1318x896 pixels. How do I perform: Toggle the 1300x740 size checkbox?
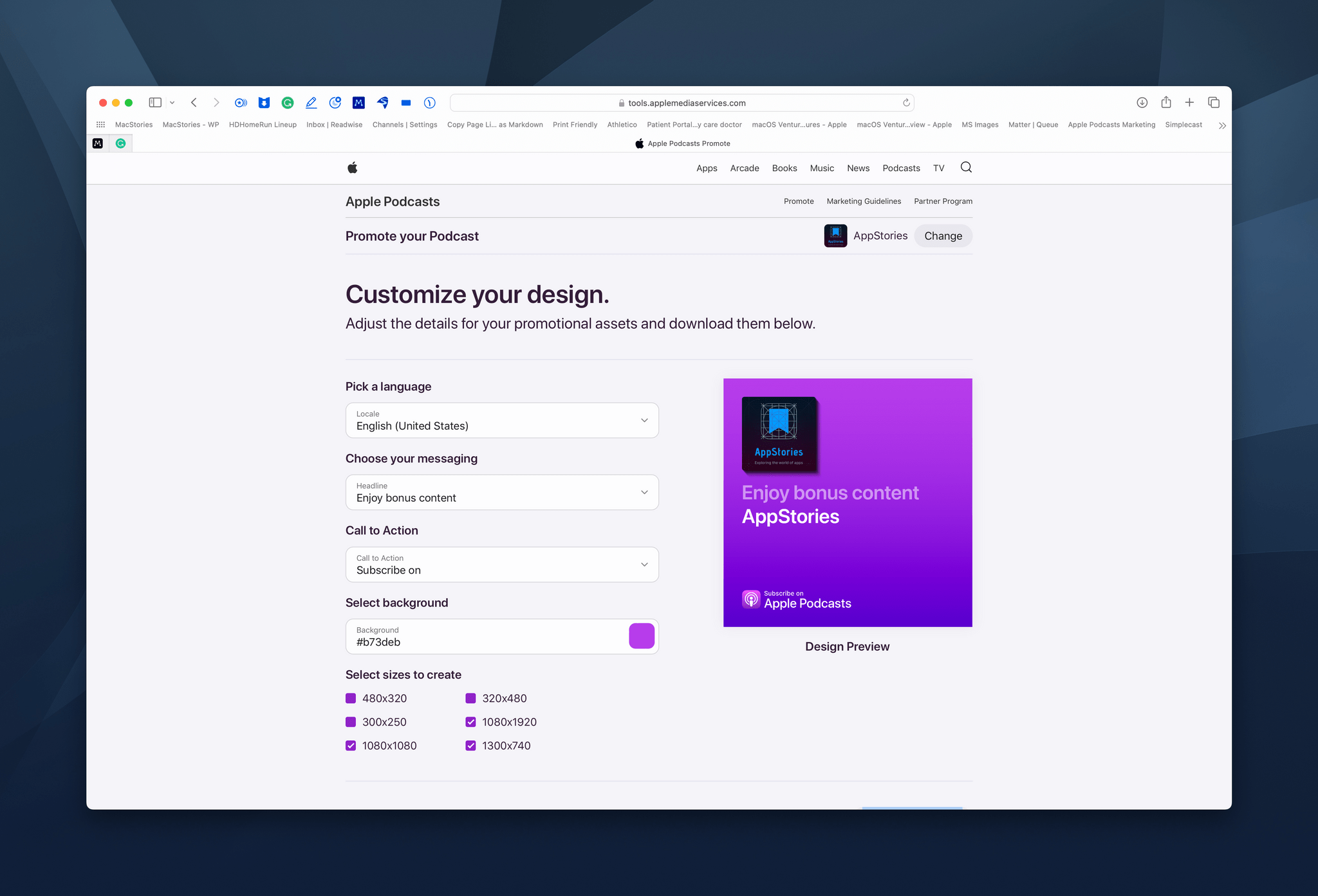coord(471,746)
